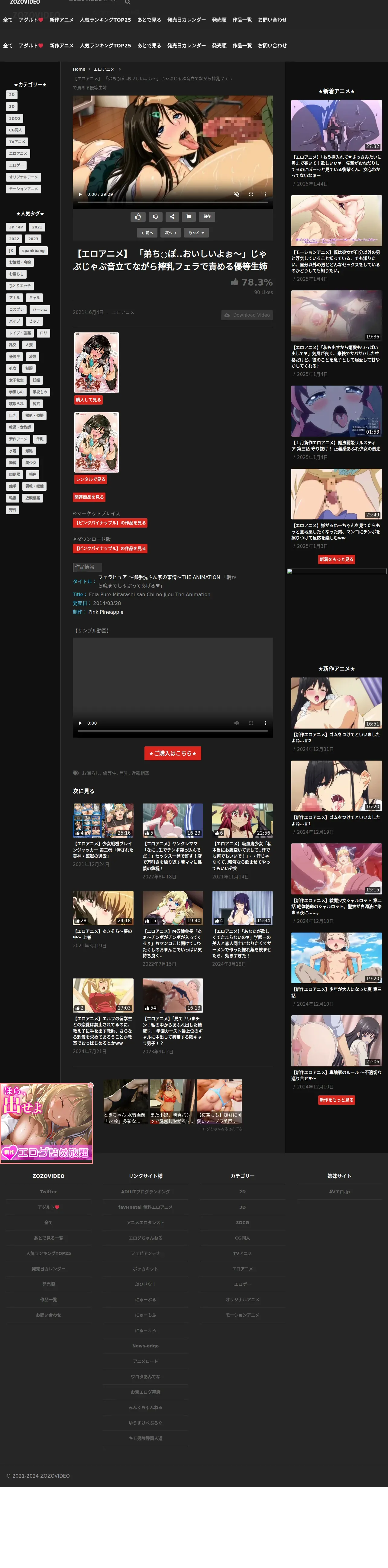Expand the もっと dropdown
This screenshot has height=1568, width=388.
[196, 232]
